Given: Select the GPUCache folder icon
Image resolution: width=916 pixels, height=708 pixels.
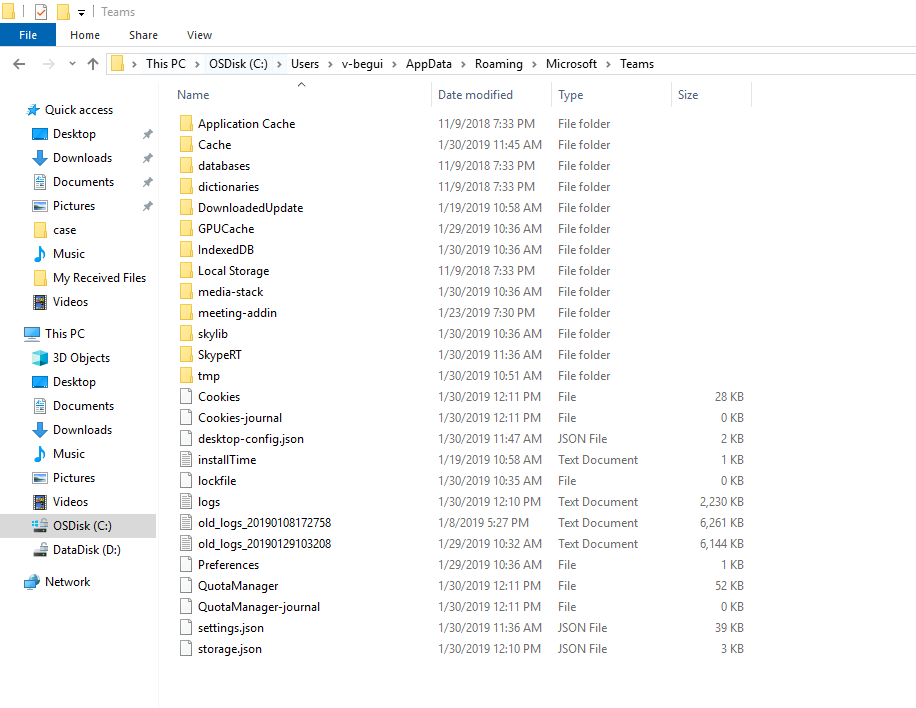Looking at the screenshot, I should [x=186, y=228].
